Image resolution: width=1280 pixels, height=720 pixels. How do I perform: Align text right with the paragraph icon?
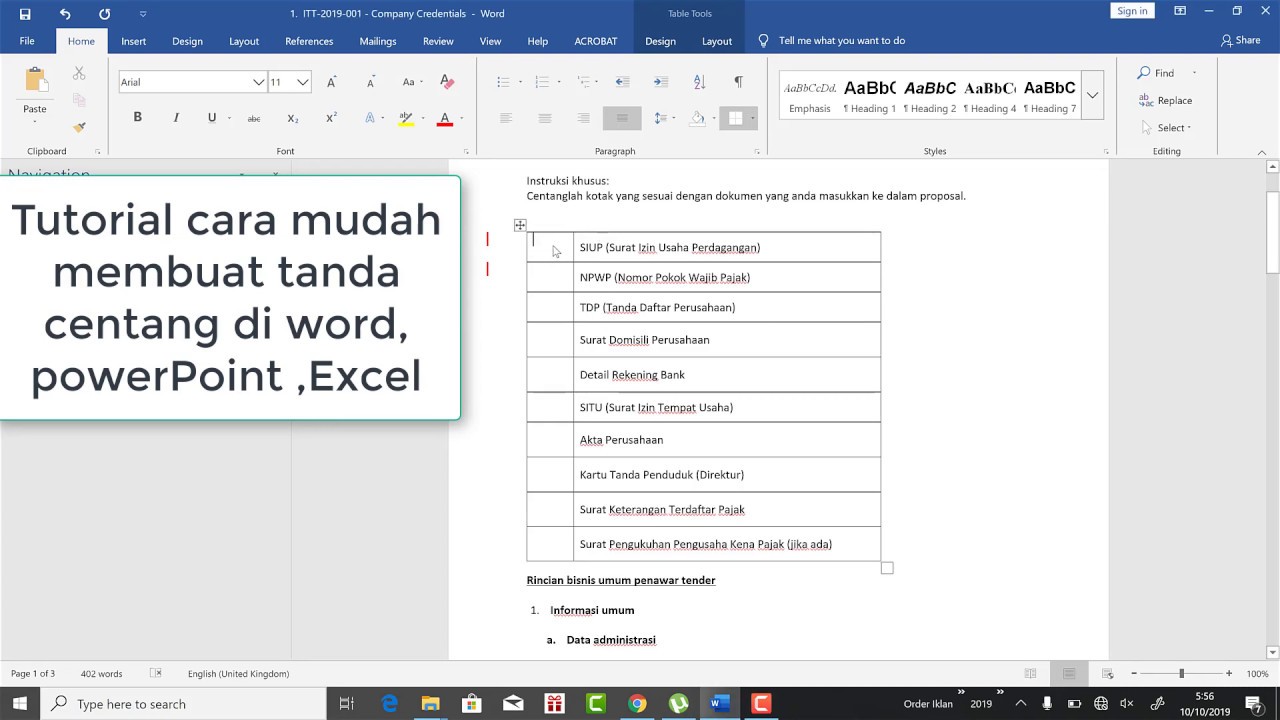click(x=583, y=118)
